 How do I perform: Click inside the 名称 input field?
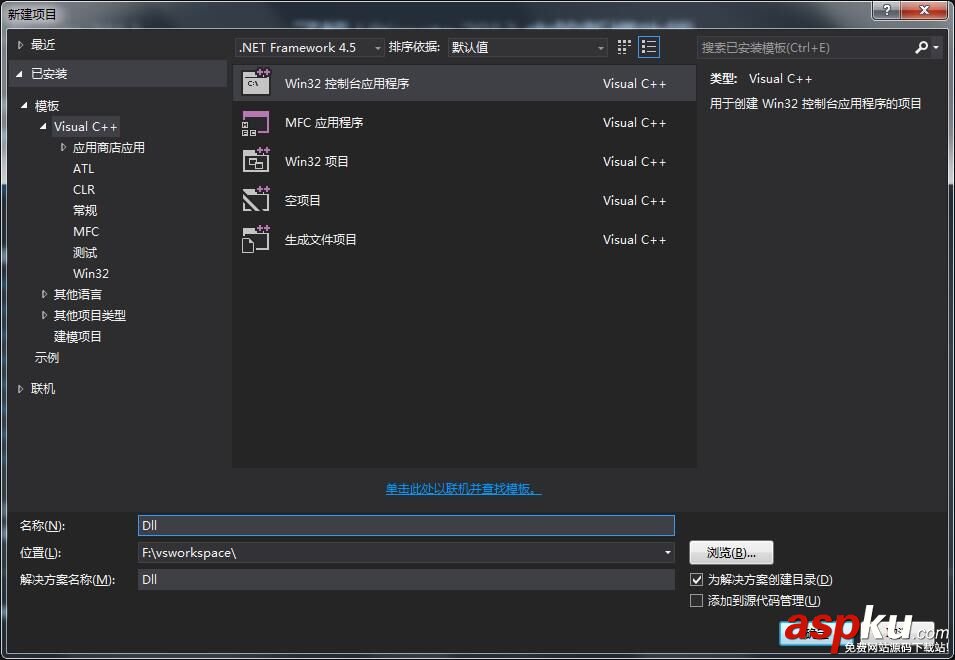pos(400,525)
